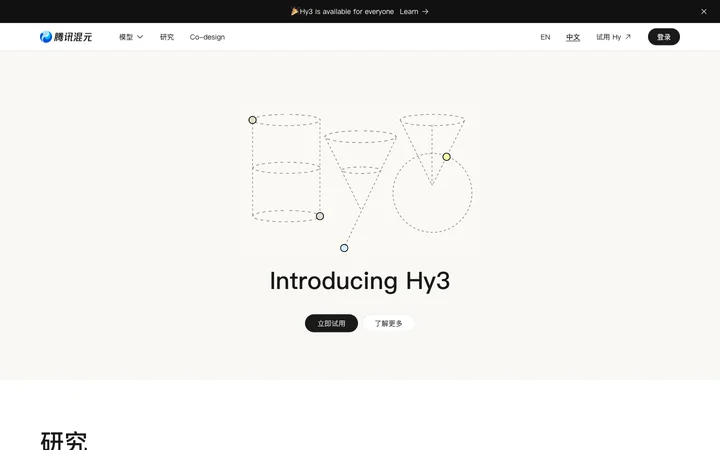Click the Hy3 dashed shapes illustration
720x450 pixels.
pyautogui.click(x=360, y=181)
